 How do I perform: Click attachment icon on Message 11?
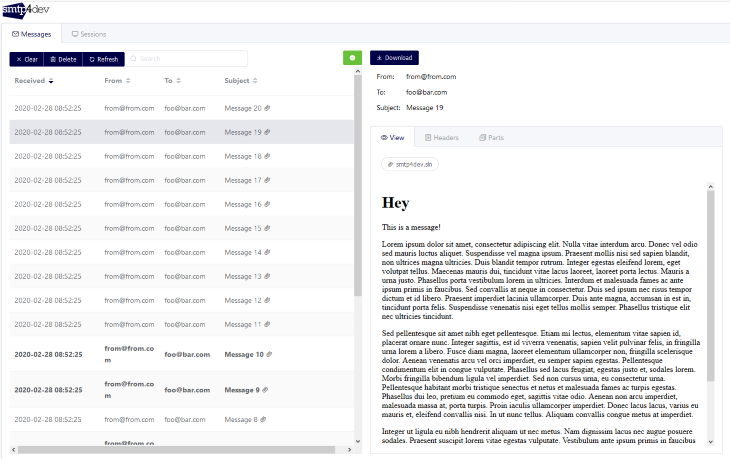(x=267, y=324)
